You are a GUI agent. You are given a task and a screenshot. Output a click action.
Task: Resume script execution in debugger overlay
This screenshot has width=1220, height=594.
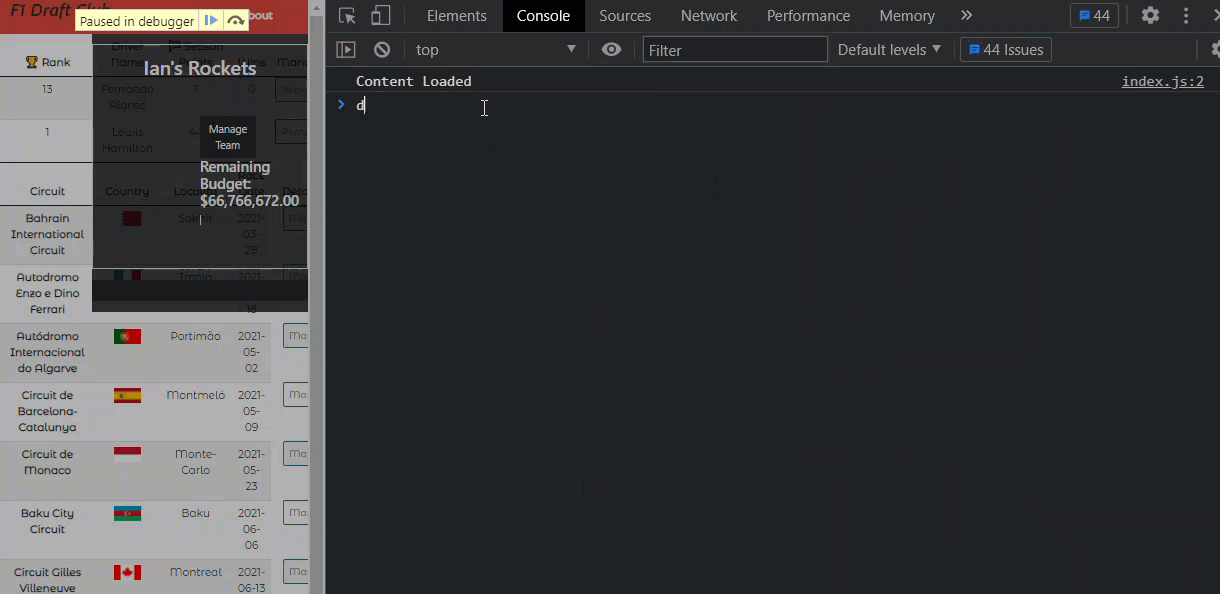point(211,20)
